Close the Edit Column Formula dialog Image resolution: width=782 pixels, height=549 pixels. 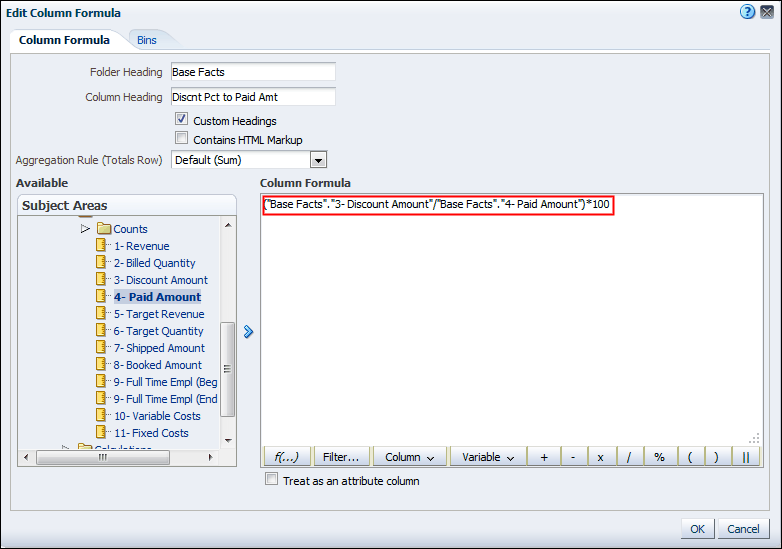[767, 11]
